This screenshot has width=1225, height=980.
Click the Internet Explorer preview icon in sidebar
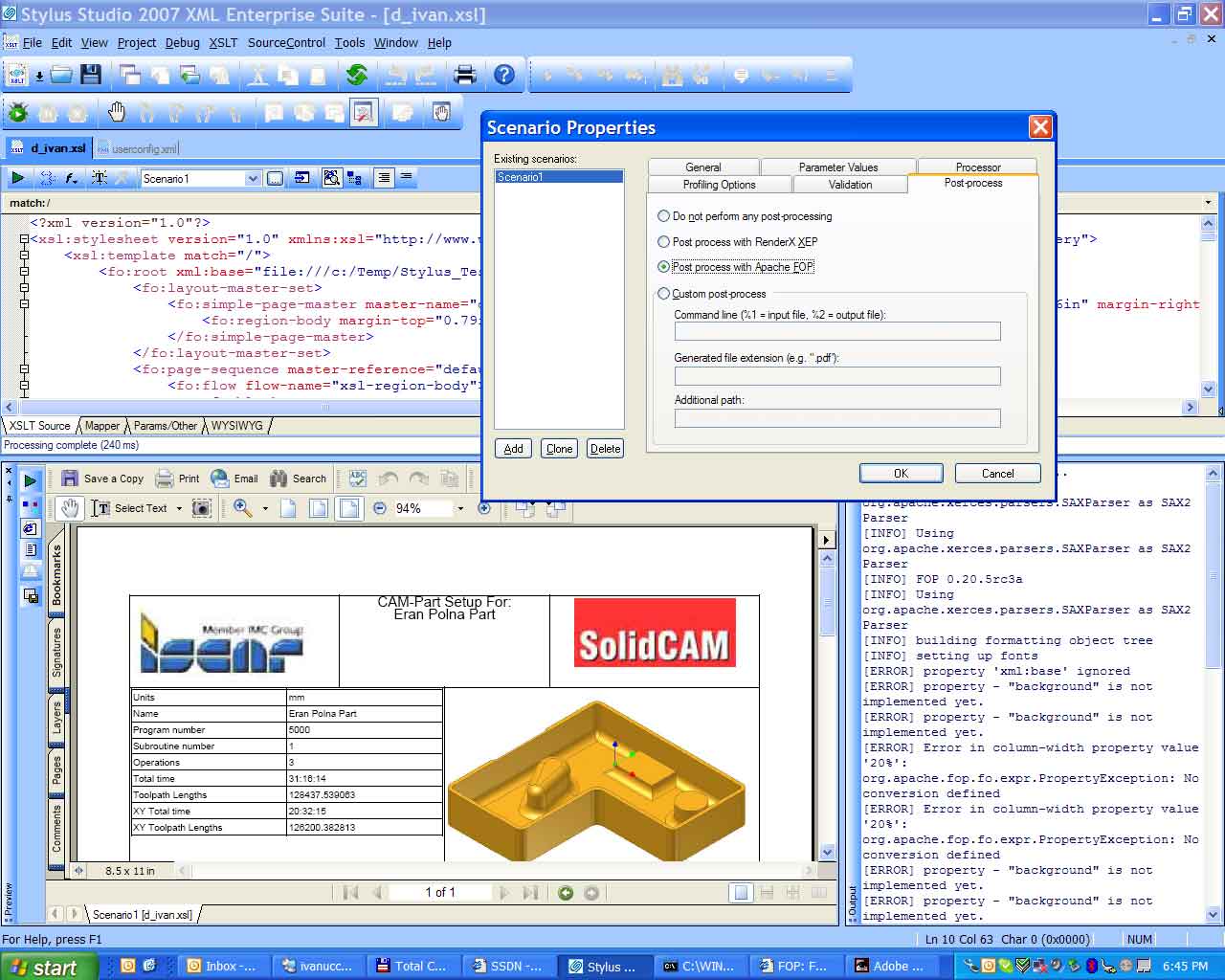click(x=31, y=528)
